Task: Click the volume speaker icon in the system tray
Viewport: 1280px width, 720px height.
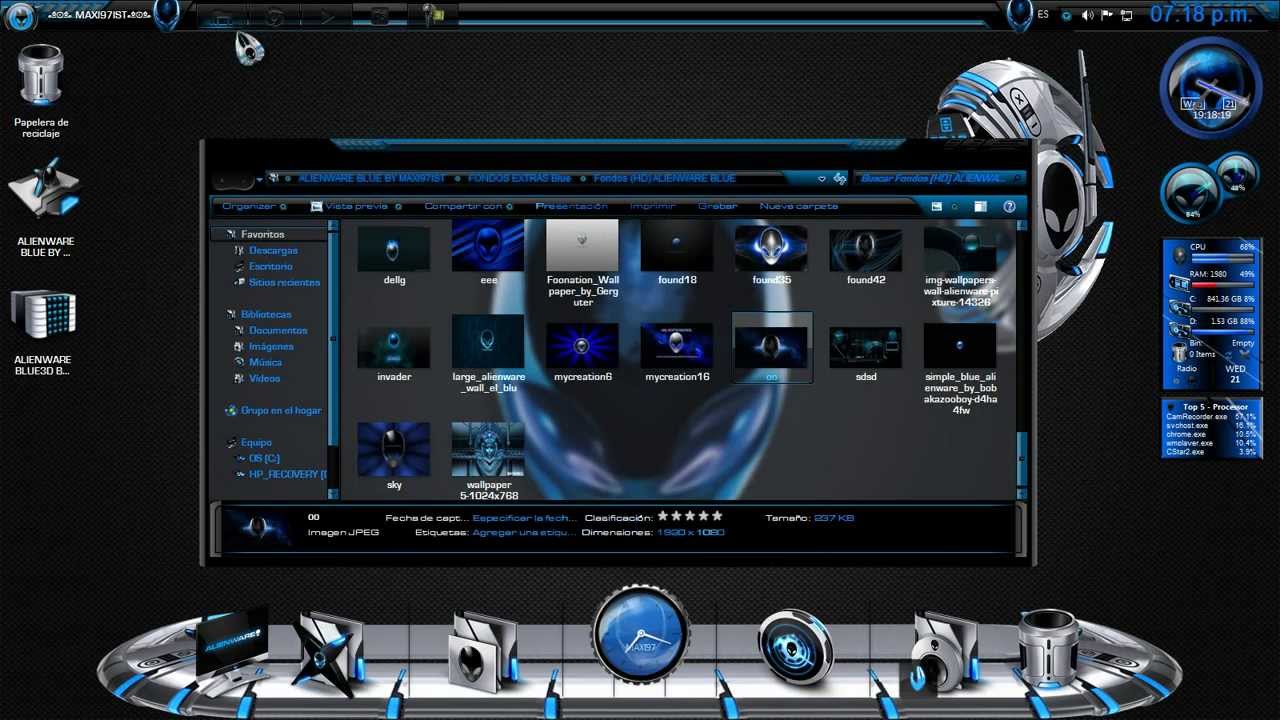Action: coord(1087,15)
